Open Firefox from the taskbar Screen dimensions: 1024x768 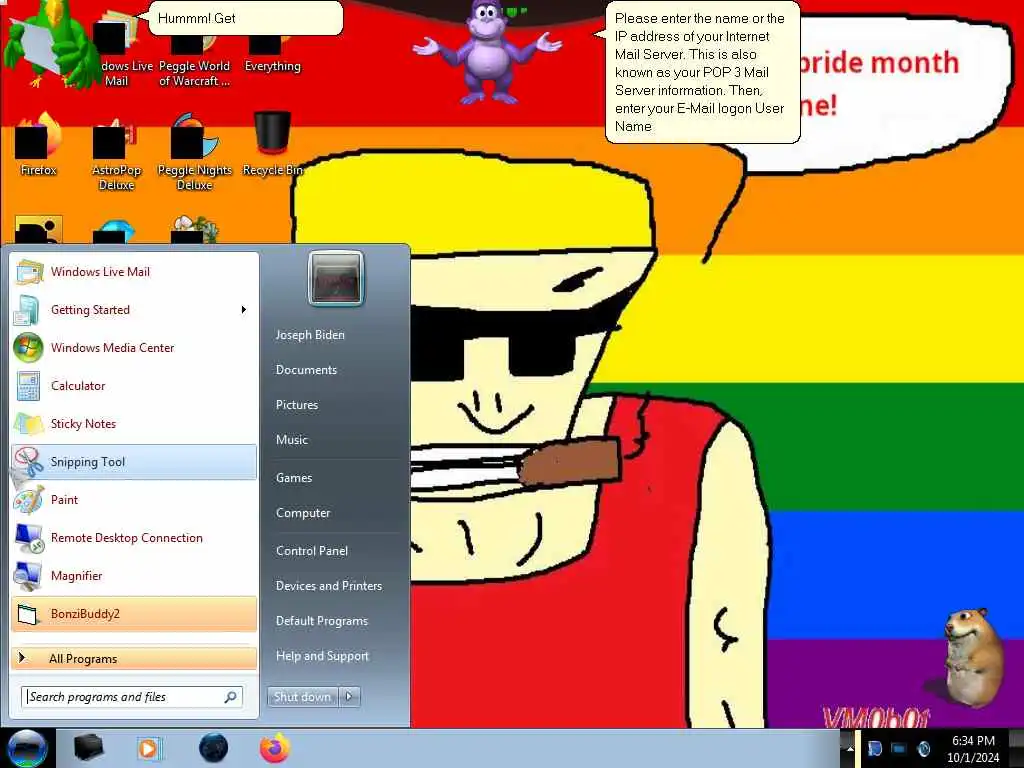(x=275, y=748)
